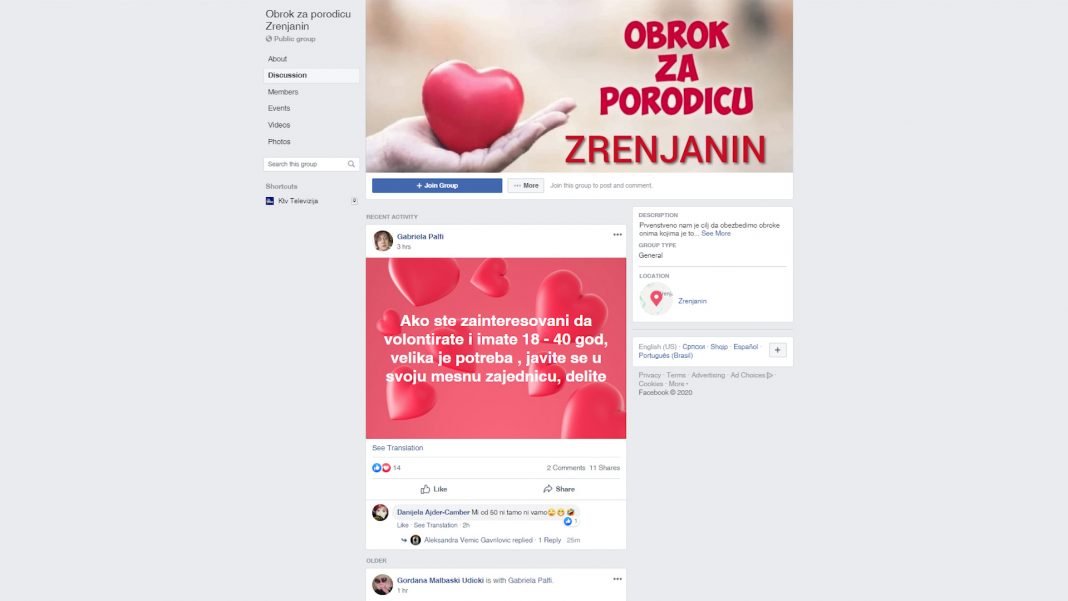The height and width of the screenshot is (601, 1068).
Task: Expand the 1 Reply thread from Aleksandra
Action: [550, 540]
